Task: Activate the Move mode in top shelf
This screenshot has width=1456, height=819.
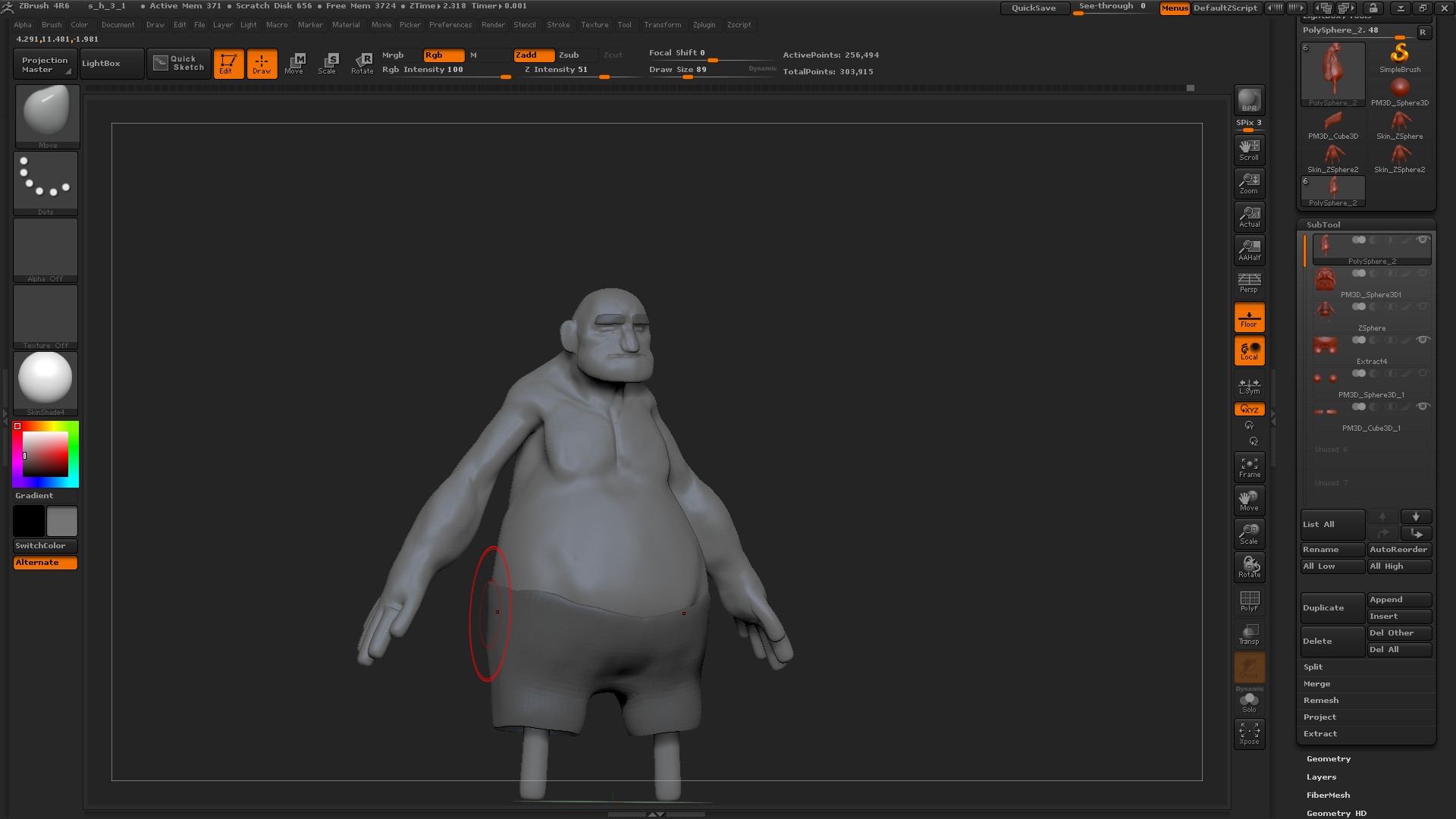Action: tap(294, 64)
